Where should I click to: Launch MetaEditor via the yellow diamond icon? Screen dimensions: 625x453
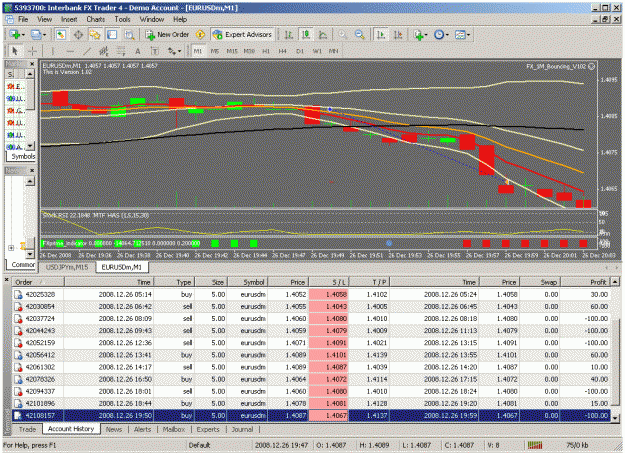(200, 35)
